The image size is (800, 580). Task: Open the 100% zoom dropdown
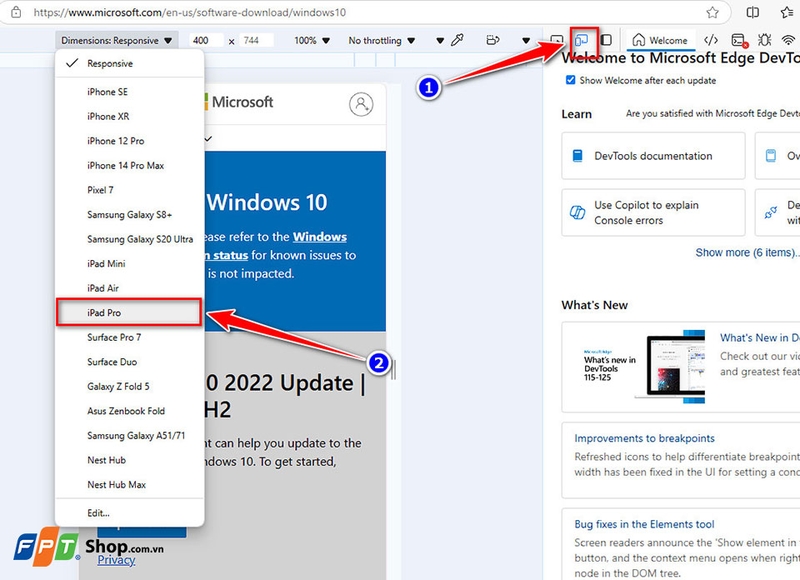click(312, 40)
